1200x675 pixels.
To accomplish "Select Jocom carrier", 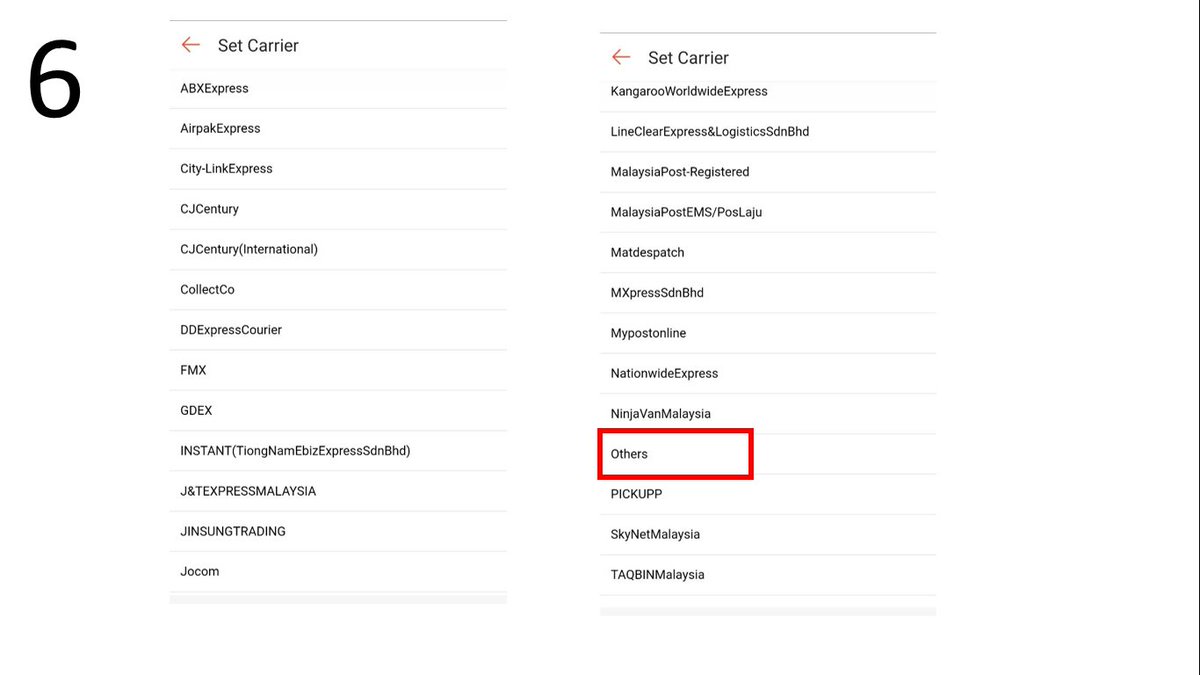I will 338,571.
